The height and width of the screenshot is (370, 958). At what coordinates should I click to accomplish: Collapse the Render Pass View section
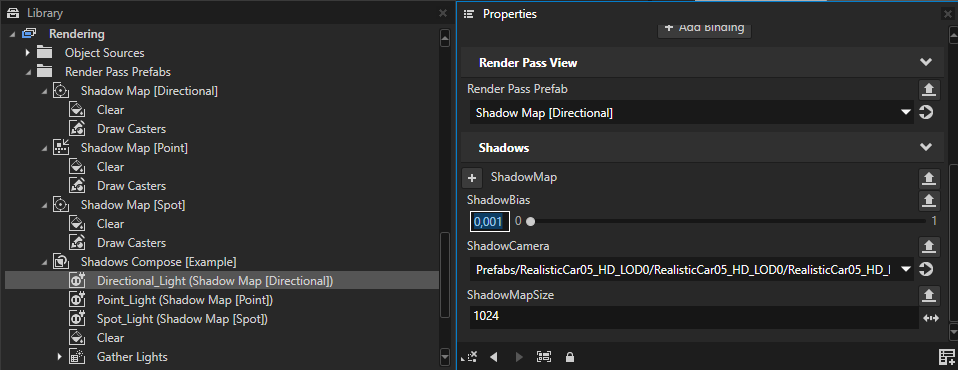926,62
